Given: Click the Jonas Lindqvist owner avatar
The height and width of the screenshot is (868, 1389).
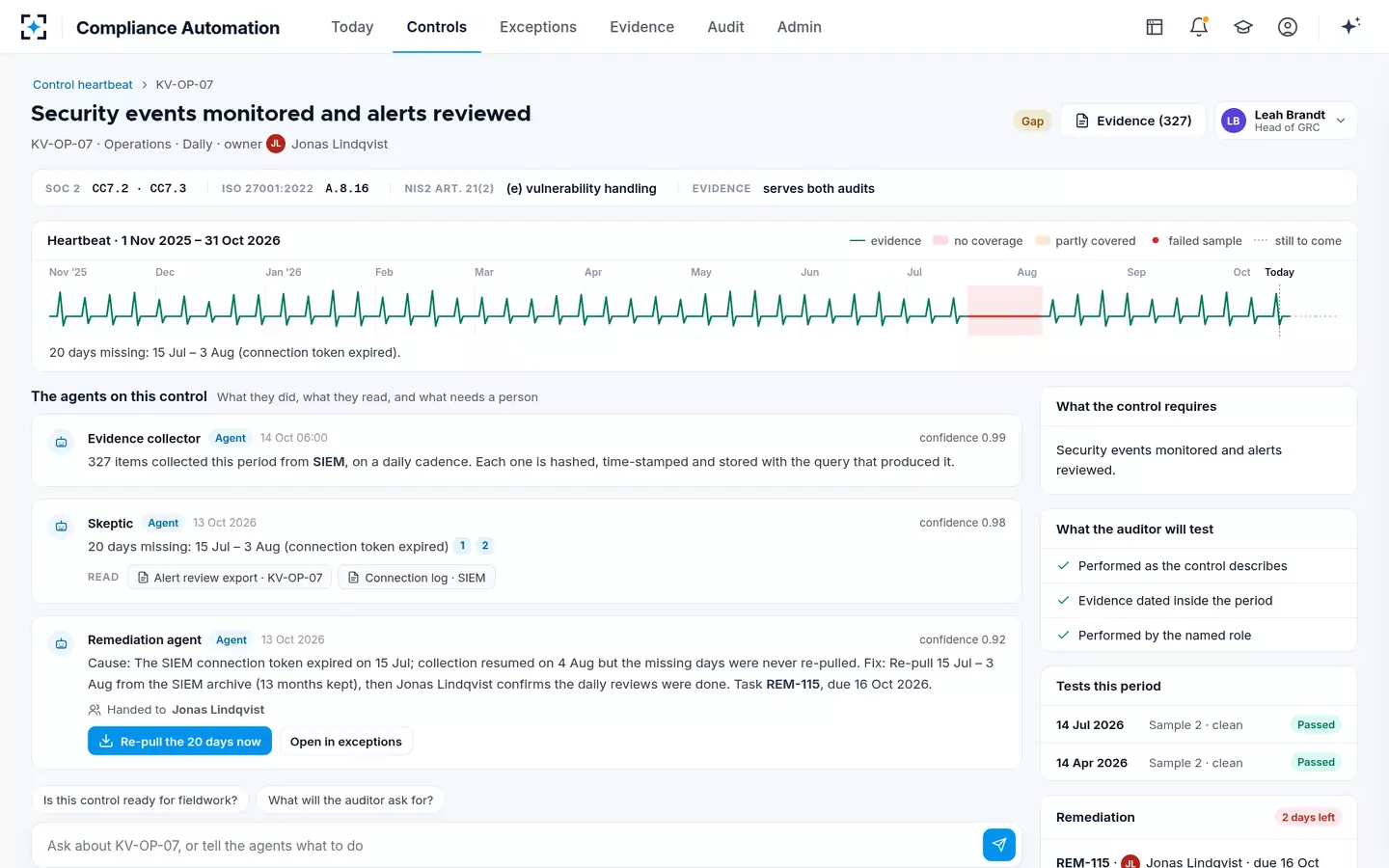Looking at the screenshot, I should point(276,144).
